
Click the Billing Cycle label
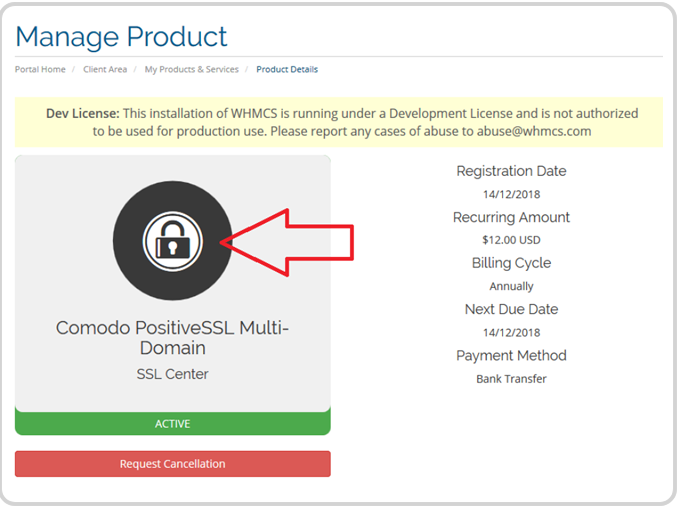511,263
